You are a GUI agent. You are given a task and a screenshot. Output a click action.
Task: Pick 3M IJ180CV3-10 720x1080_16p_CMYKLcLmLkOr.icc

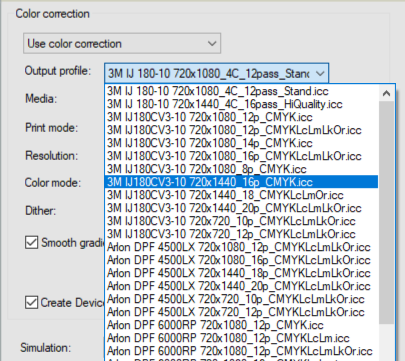242,156
